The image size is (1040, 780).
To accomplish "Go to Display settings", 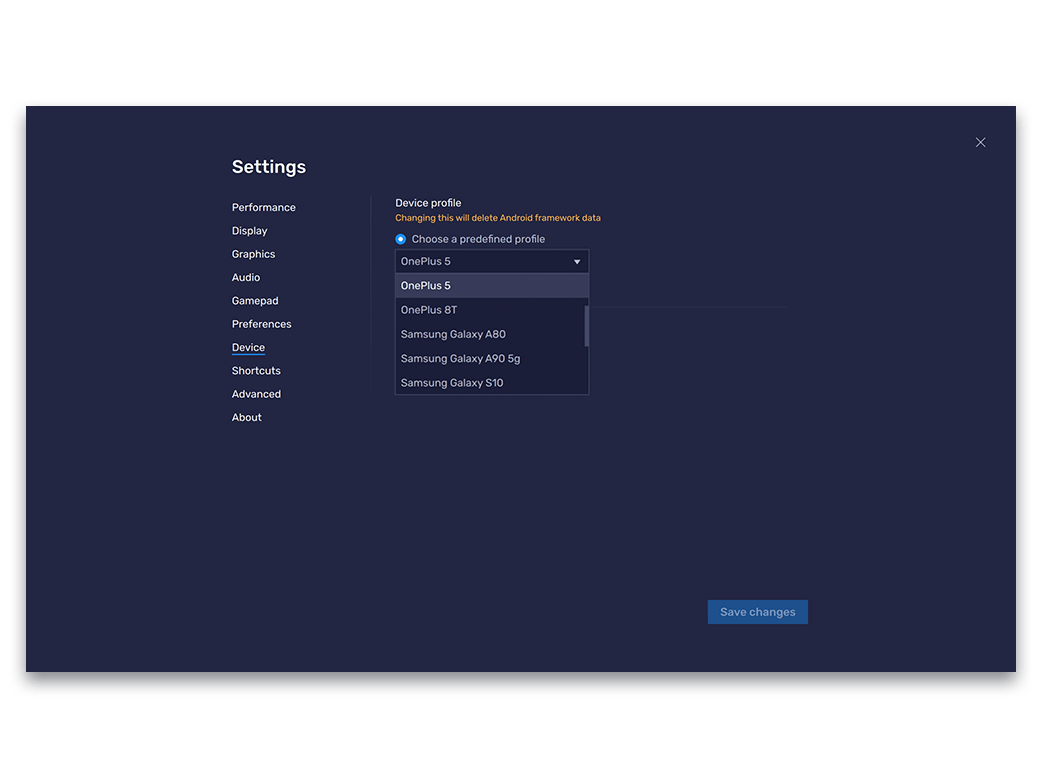I will pos(250,231).
